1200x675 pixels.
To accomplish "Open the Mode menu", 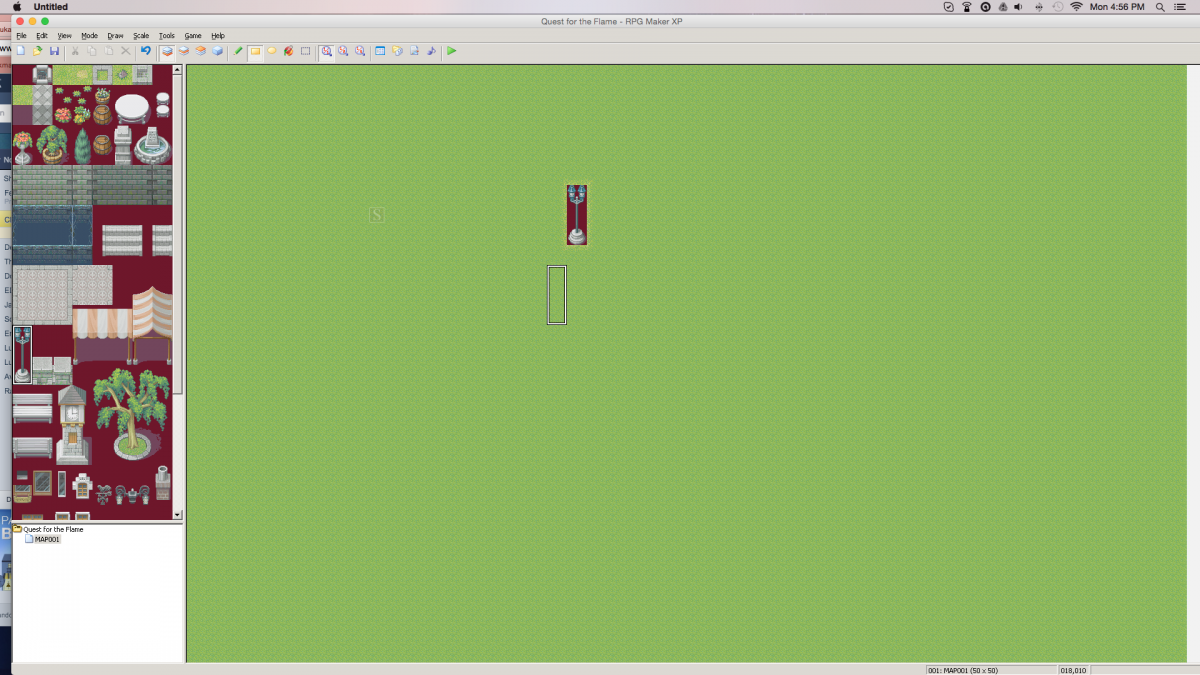I will pyautogui.click(x=90, y=36).
